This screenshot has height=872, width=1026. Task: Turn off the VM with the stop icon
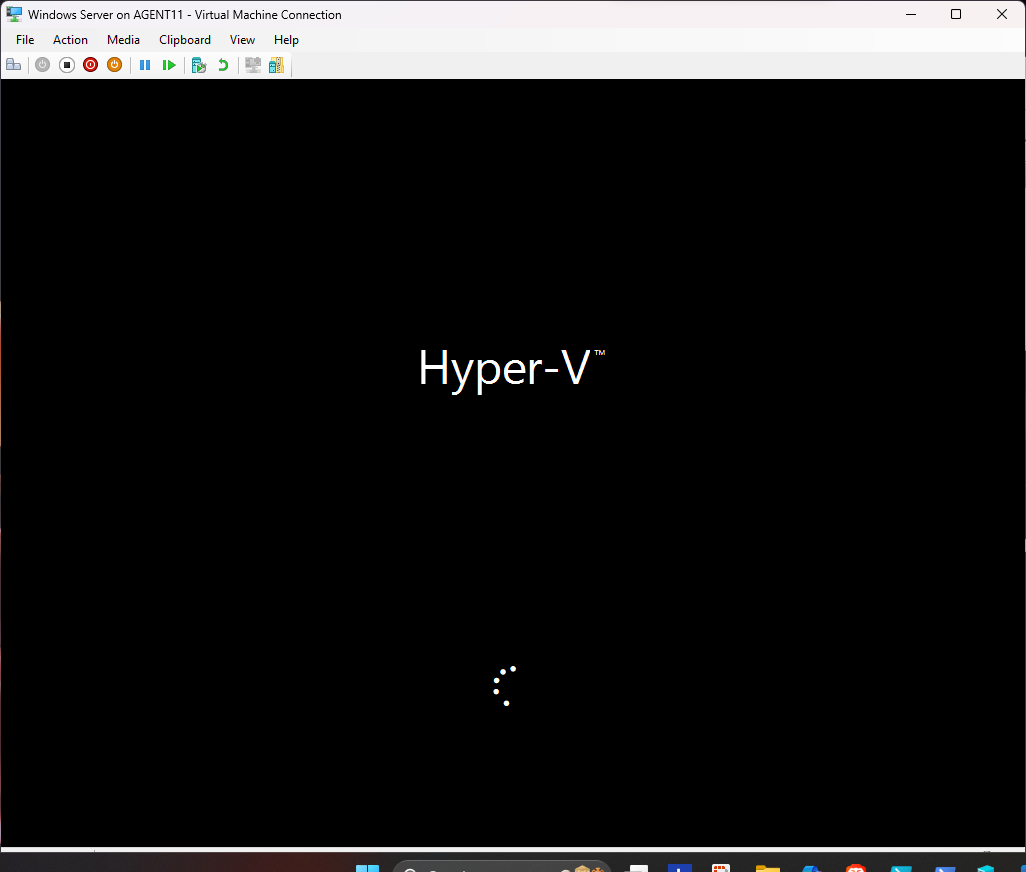pyautogui.click(x=67, y=65)
